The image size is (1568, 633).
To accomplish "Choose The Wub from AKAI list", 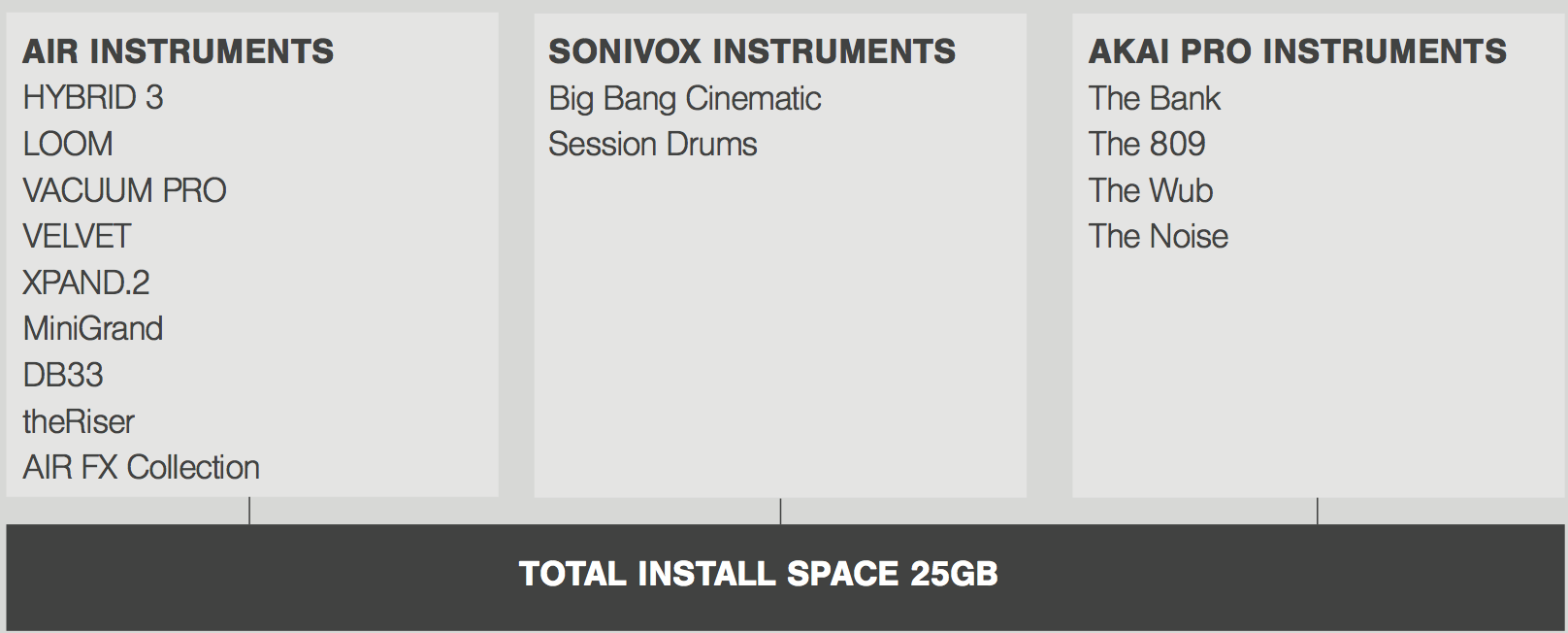I will coord(1151,190).
